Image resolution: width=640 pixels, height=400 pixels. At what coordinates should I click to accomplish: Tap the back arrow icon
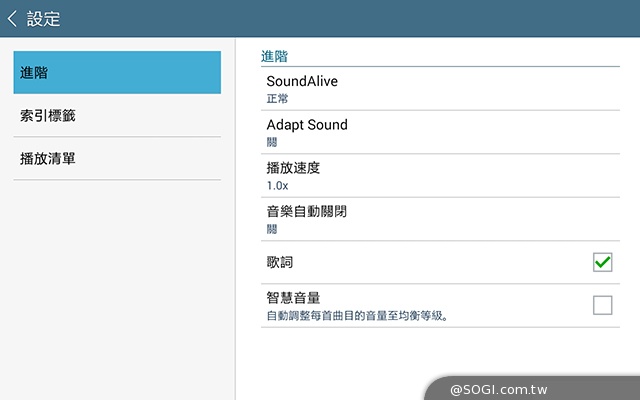point(12,18)
